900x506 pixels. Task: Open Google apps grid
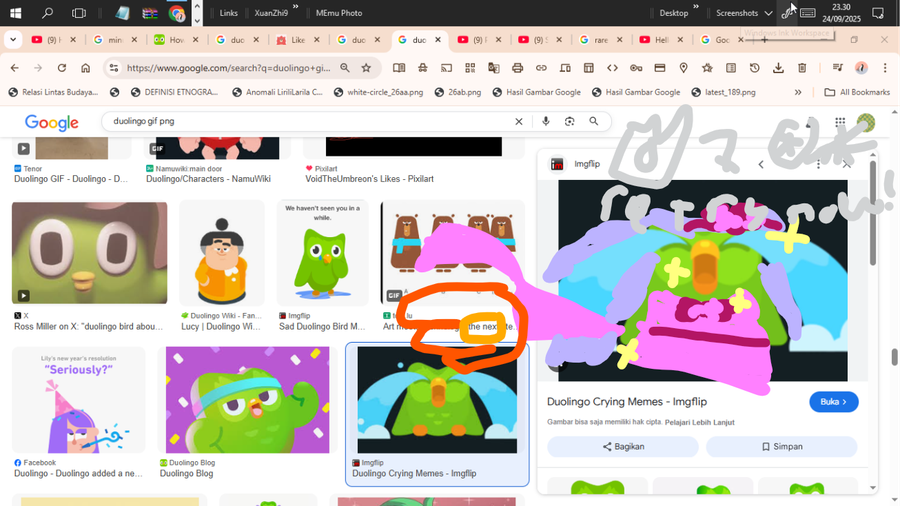(x=840, y=122)
